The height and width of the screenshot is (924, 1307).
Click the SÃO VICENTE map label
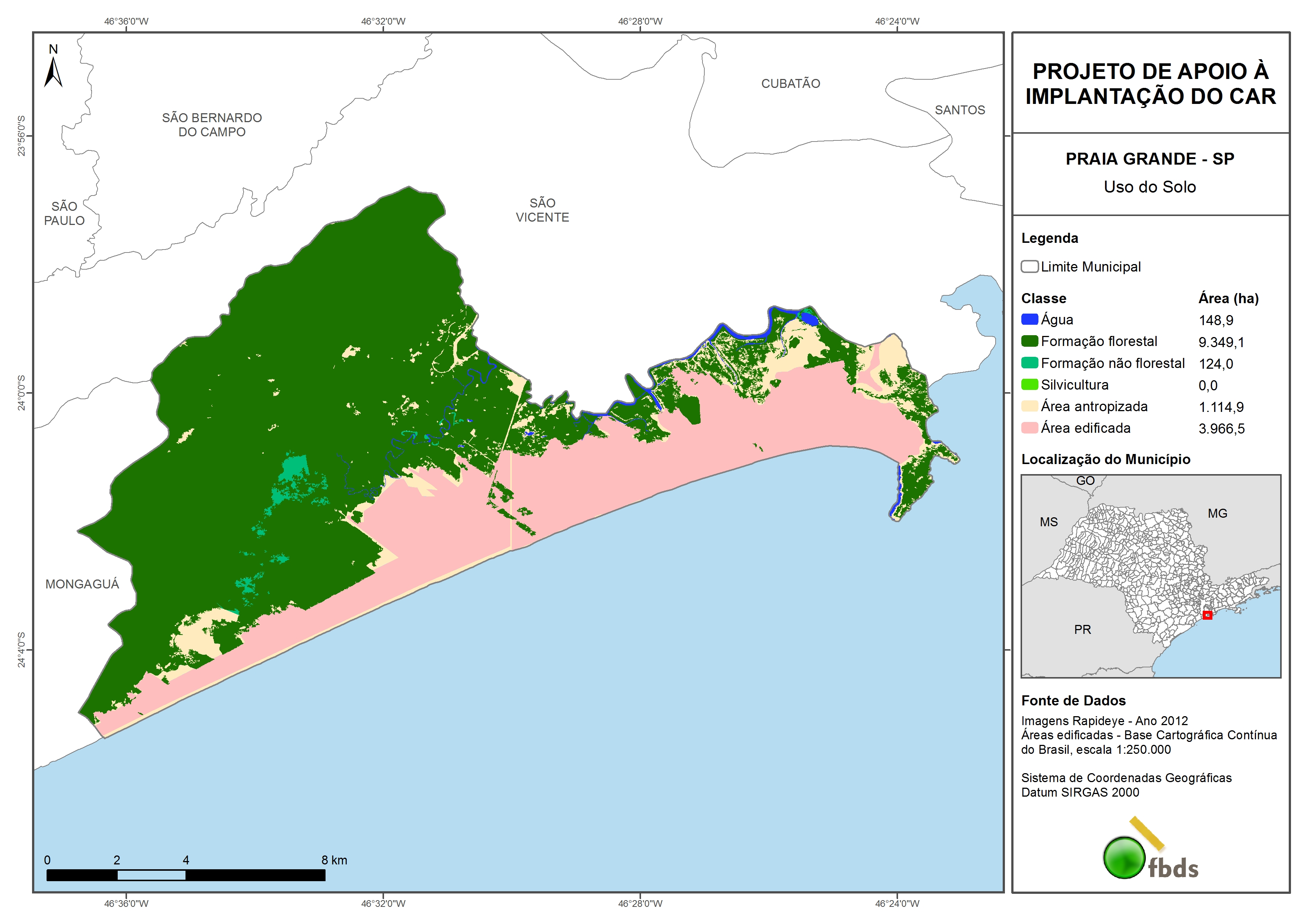pos(542,210)
